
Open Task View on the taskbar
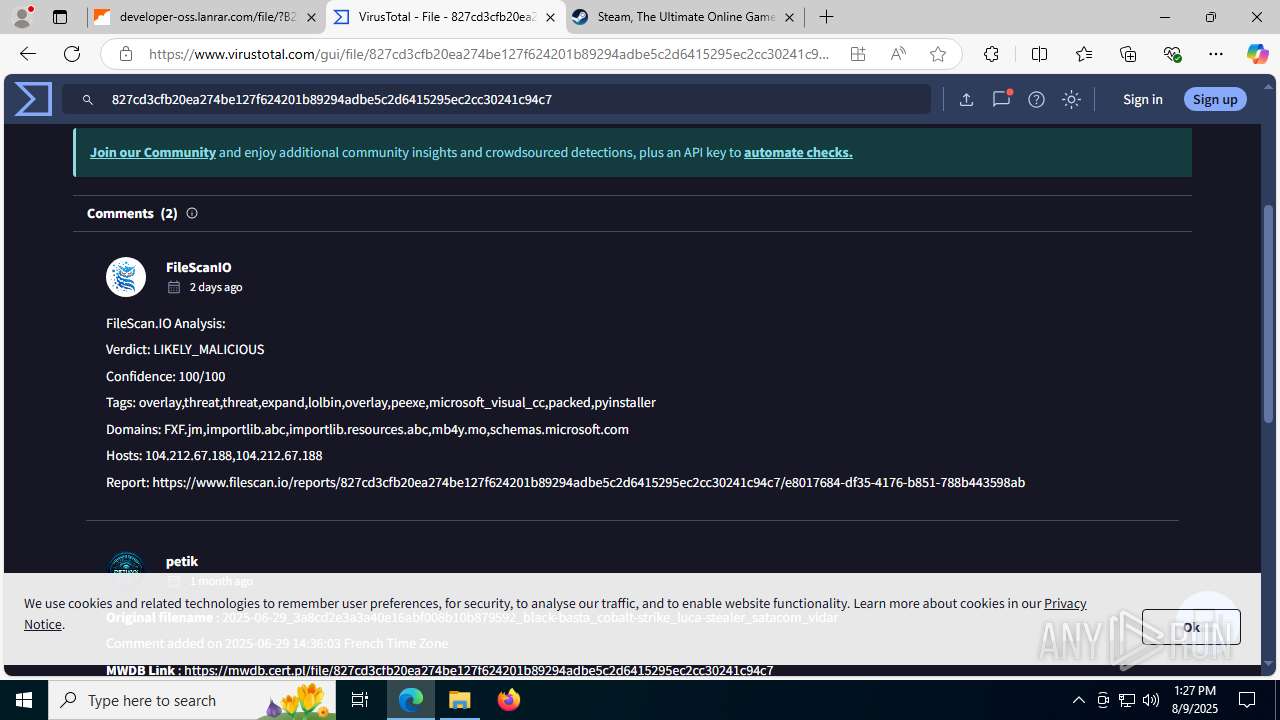[360, 700]
